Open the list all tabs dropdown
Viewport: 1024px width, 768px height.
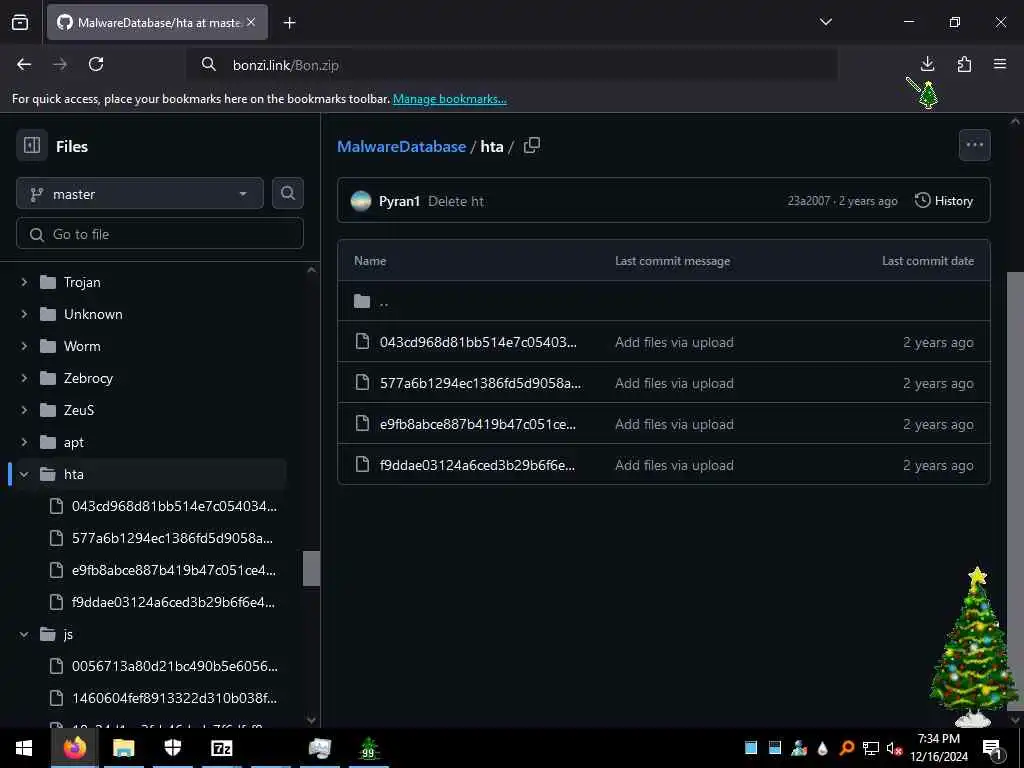(x=825, y=22)
